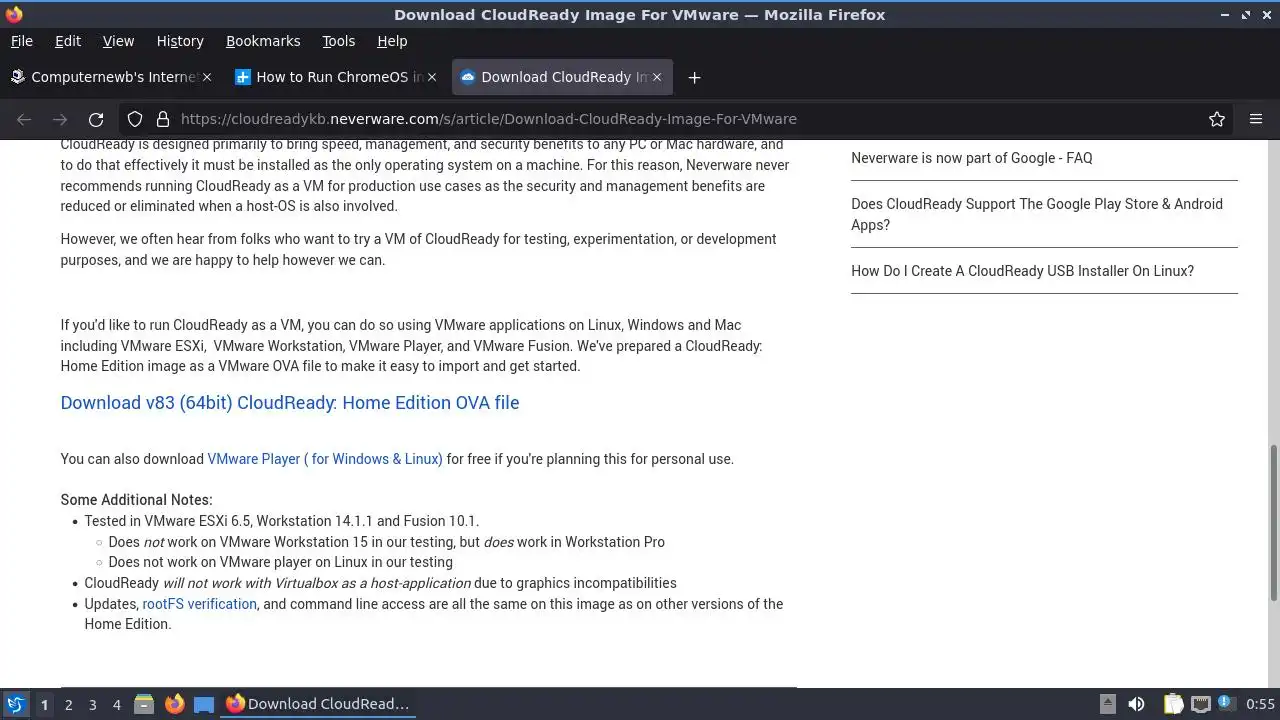Switch to How to Run ChromeOS tab
Screen dimensions: 1280x720
[336, 77]
